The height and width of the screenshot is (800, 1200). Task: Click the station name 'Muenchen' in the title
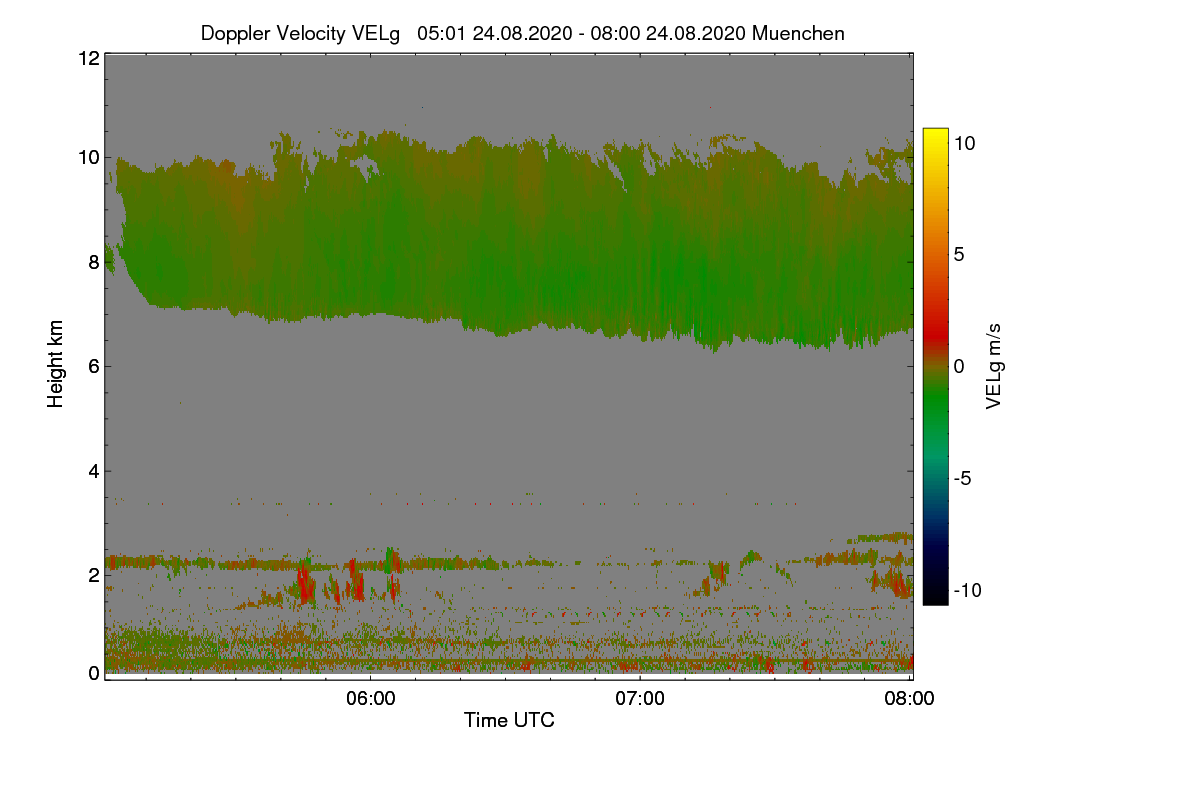(x=798, y=34)
